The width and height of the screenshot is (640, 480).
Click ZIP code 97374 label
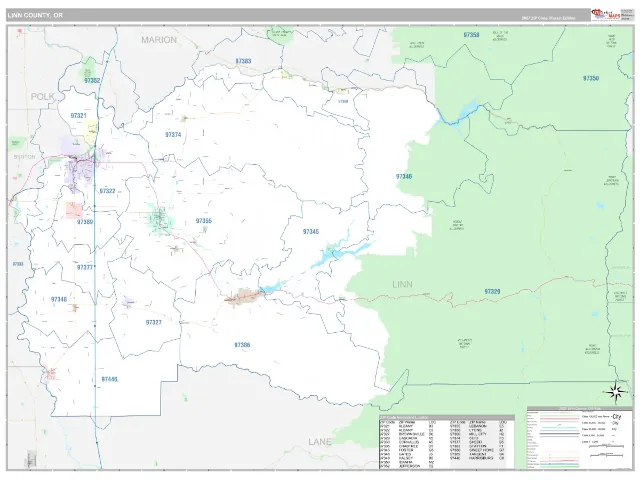pos(173,135)
